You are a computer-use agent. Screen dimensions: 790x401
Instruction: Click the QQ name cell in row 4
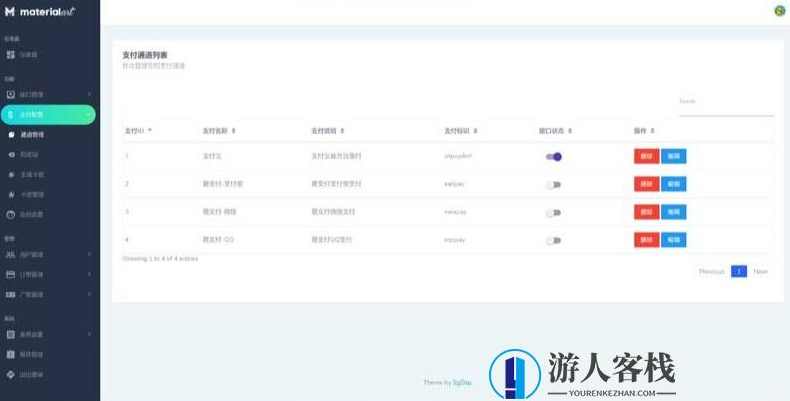pyautogui.click(x=218, y=240)
